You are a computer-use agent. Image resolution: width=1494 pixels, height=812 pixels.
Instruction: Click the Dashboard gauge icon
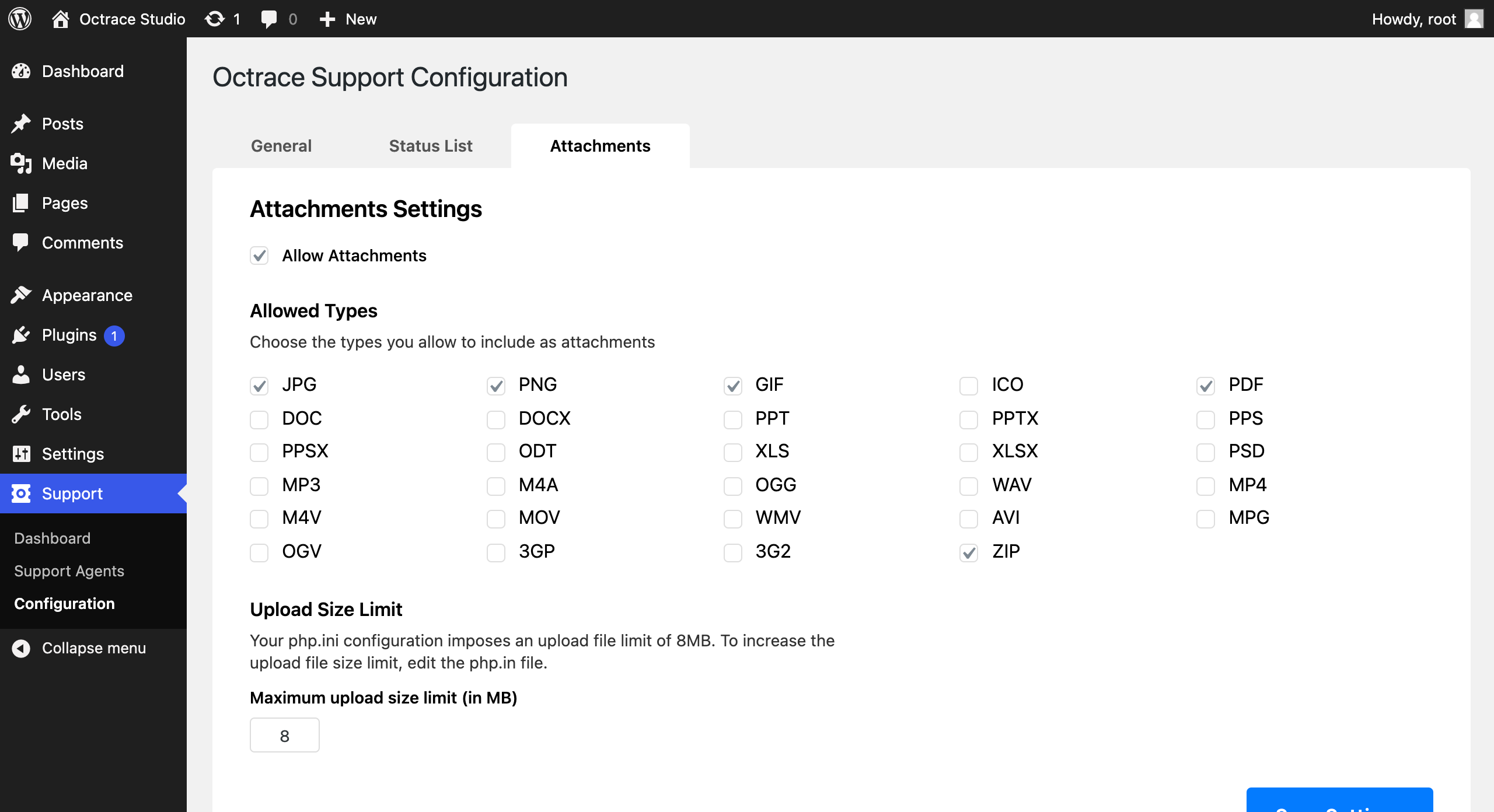point(21,71)
